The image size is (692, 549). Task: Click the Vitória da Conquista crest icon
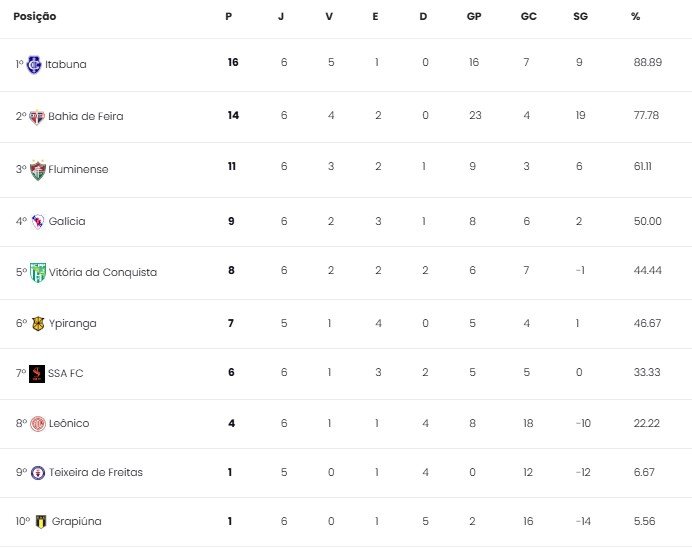tap(37, 272)
